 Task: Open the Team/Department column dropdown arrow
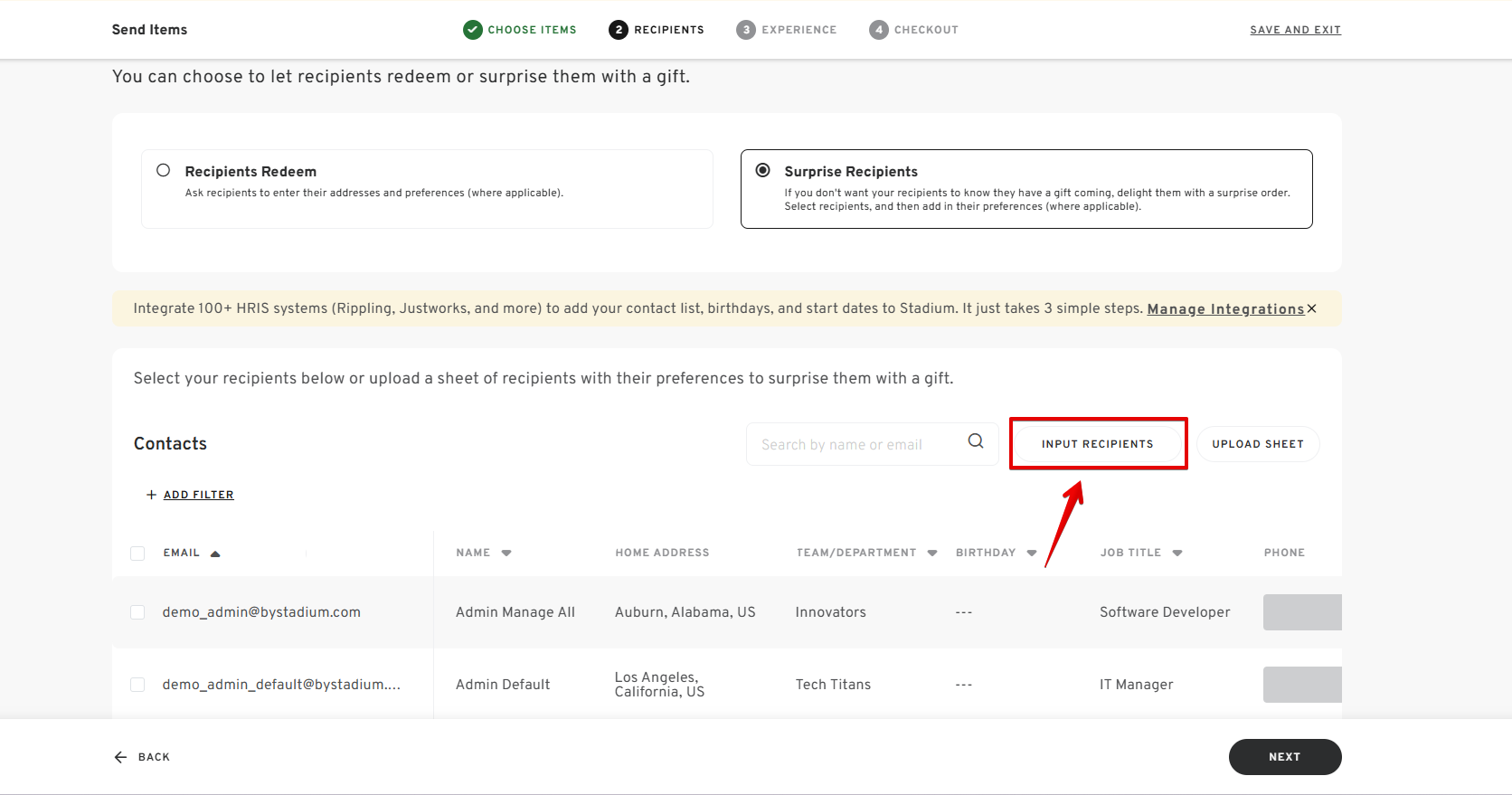tap(932, 553)
